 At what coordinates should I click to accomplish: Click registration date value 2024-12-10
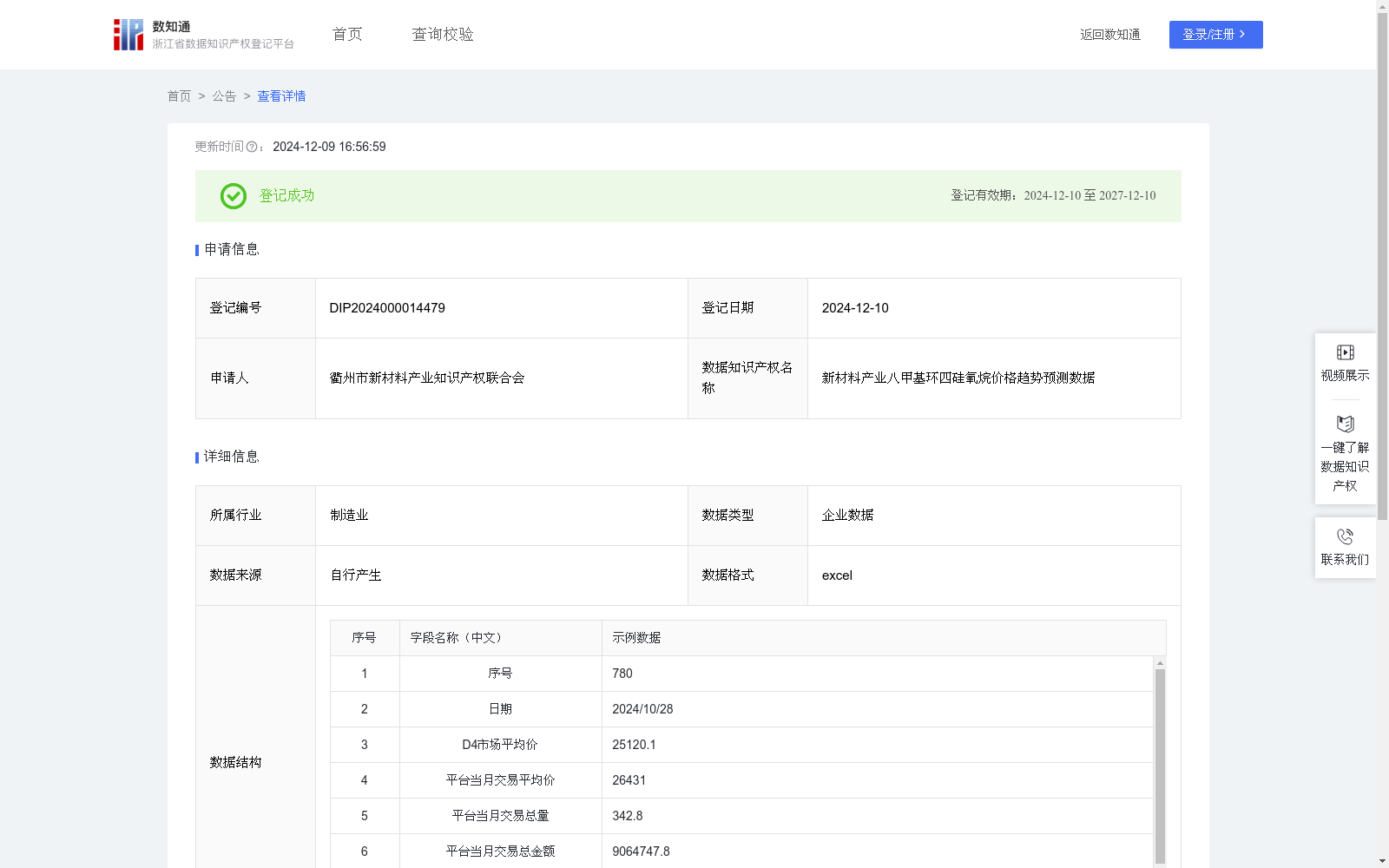point(855,308)
